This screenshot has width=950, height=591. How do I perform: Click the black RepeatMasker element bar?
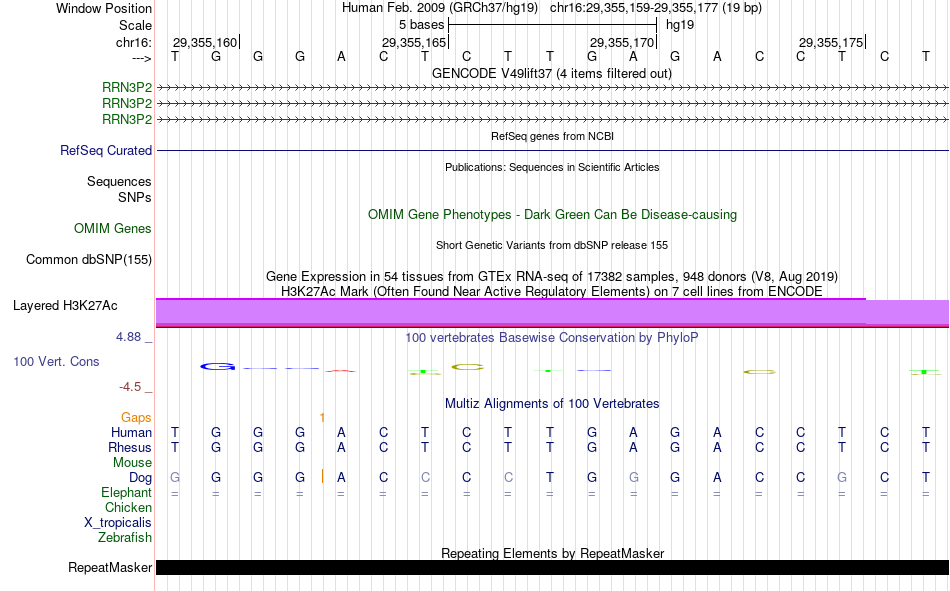(x=552, y=567)
